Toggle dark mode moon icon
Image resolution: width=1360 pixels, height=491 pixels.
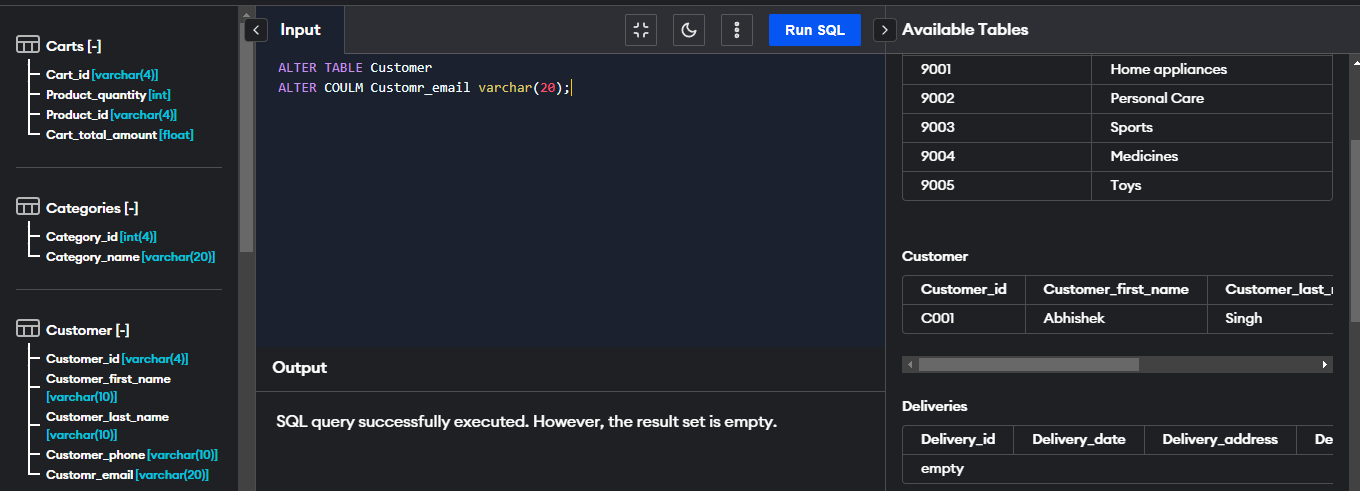pos(689,30)
